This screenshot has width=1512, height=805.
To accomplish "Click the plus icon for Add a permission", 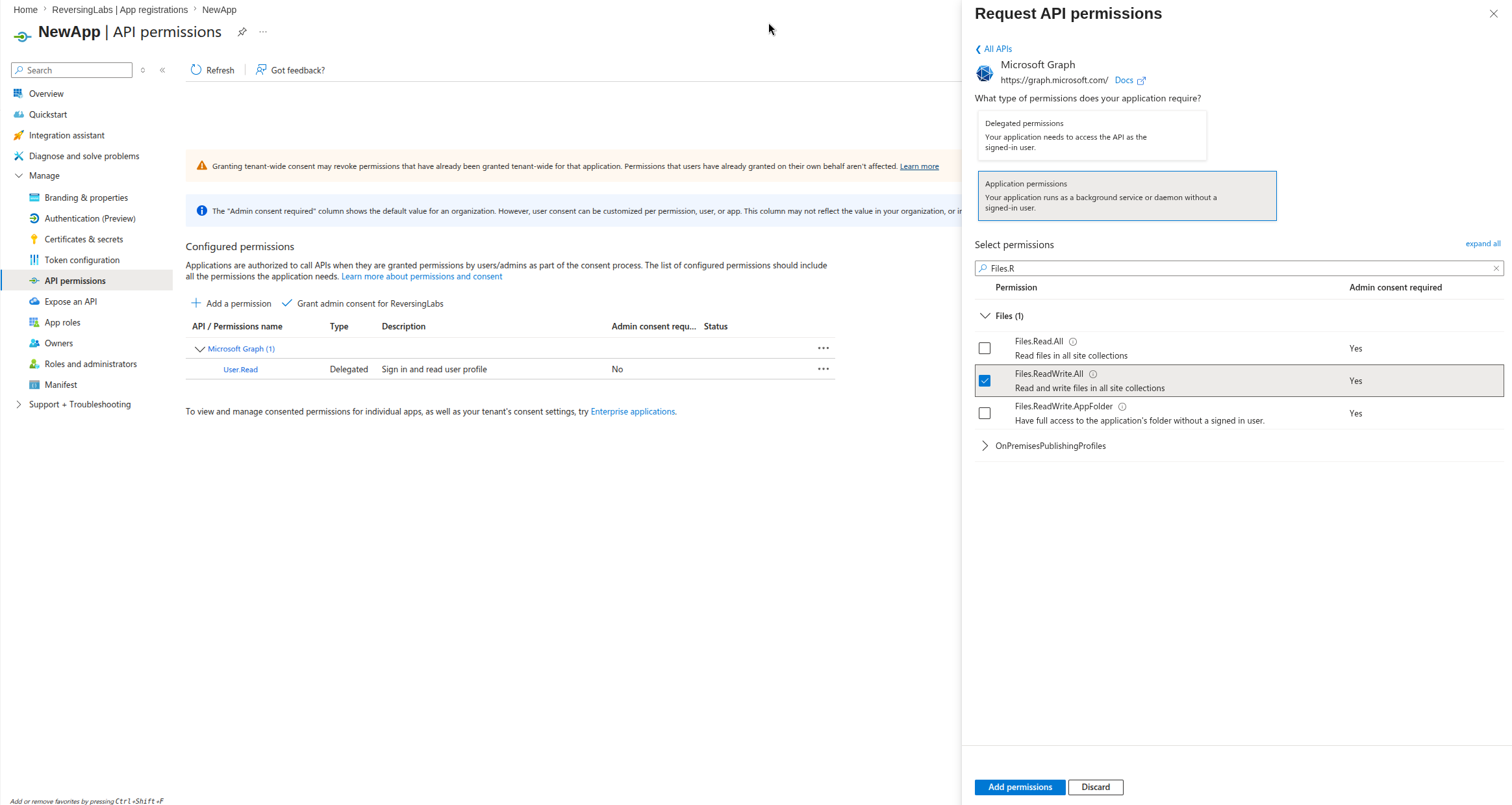I will click(x=196, y=303).
